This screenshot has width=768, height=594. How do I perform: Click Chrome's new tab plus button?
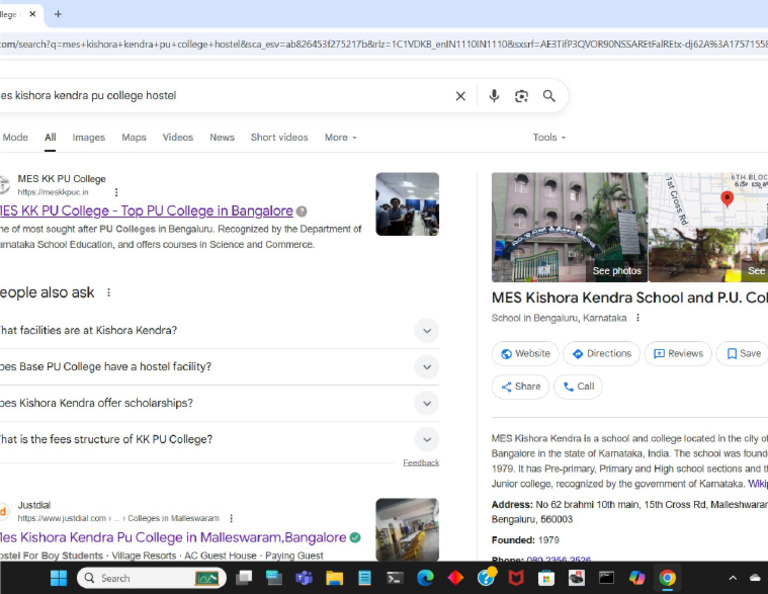pos(58,14)
